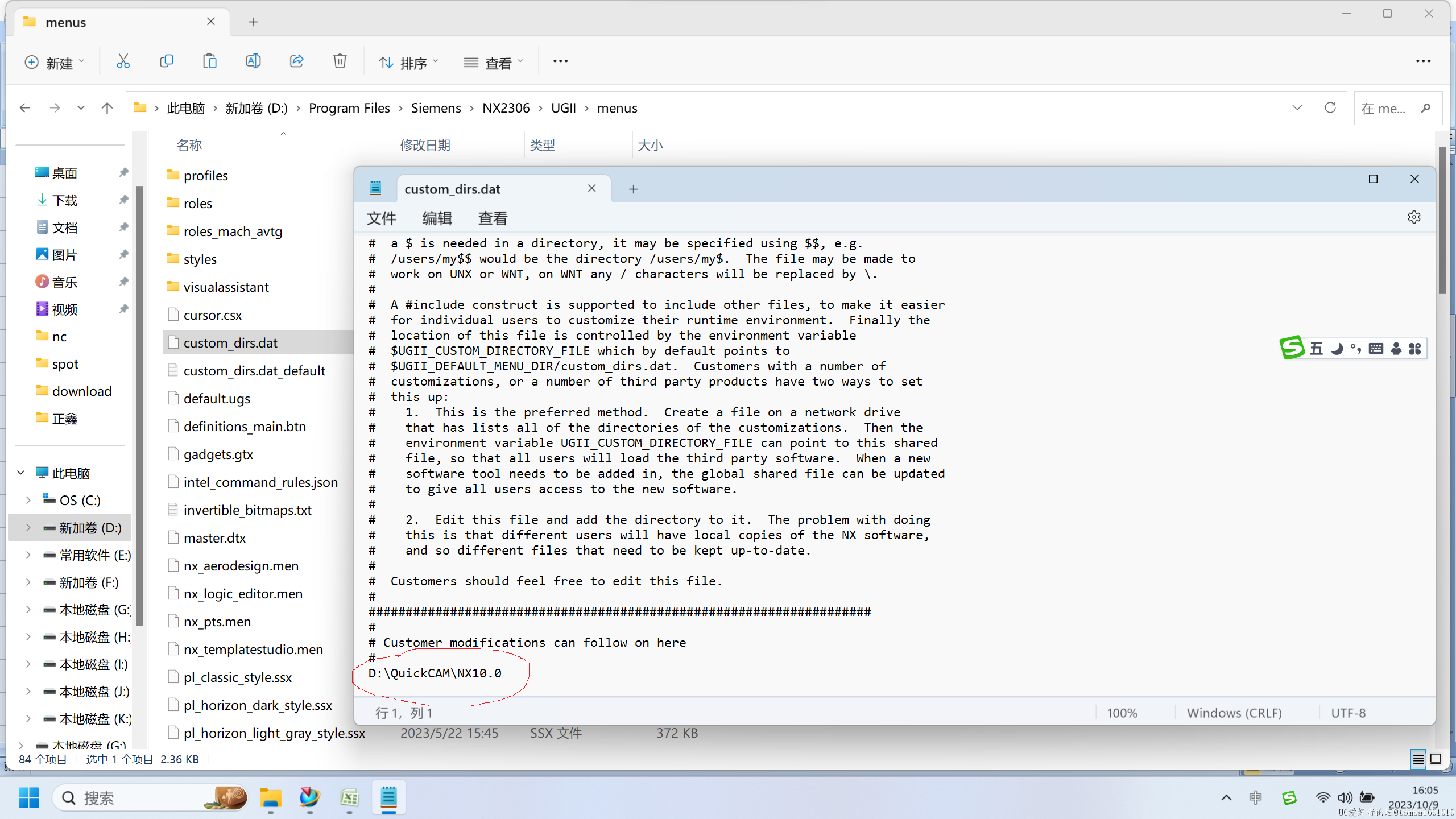Click the Copy icon in Explorer toolbar

pyautogui.click(x=166, y=61)
